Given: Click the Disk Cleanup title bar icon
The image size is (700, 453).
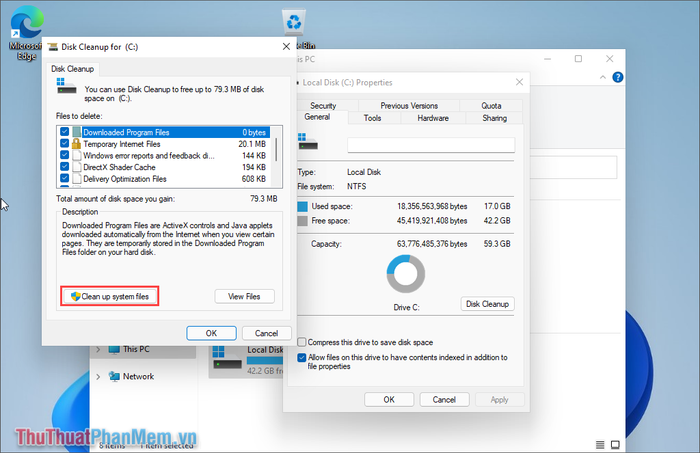Looking at the screenshot, I should [x=53, y=47].
